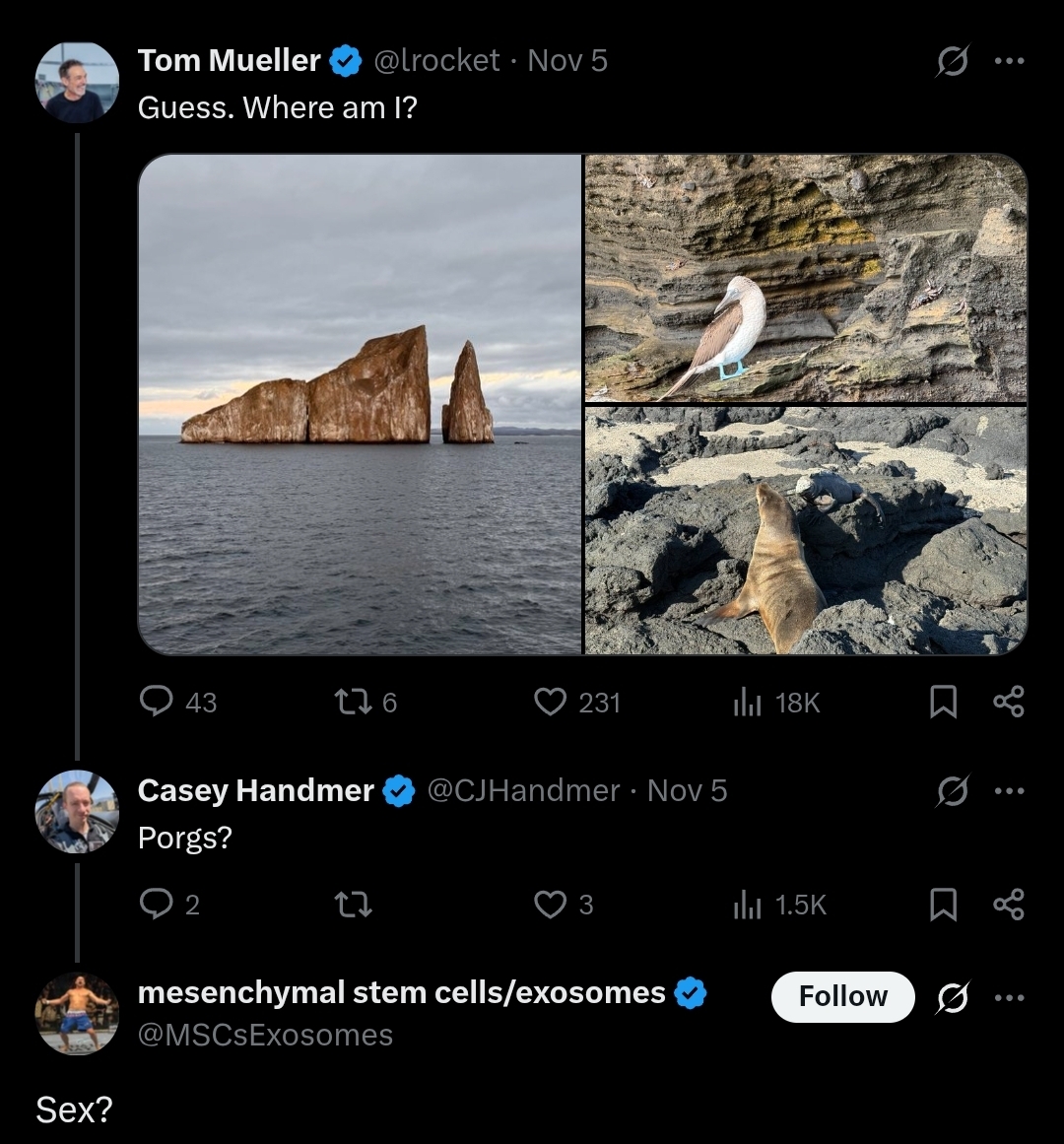
Task: Open the @lrocket profile handle
Action: [x=436, y=61]
